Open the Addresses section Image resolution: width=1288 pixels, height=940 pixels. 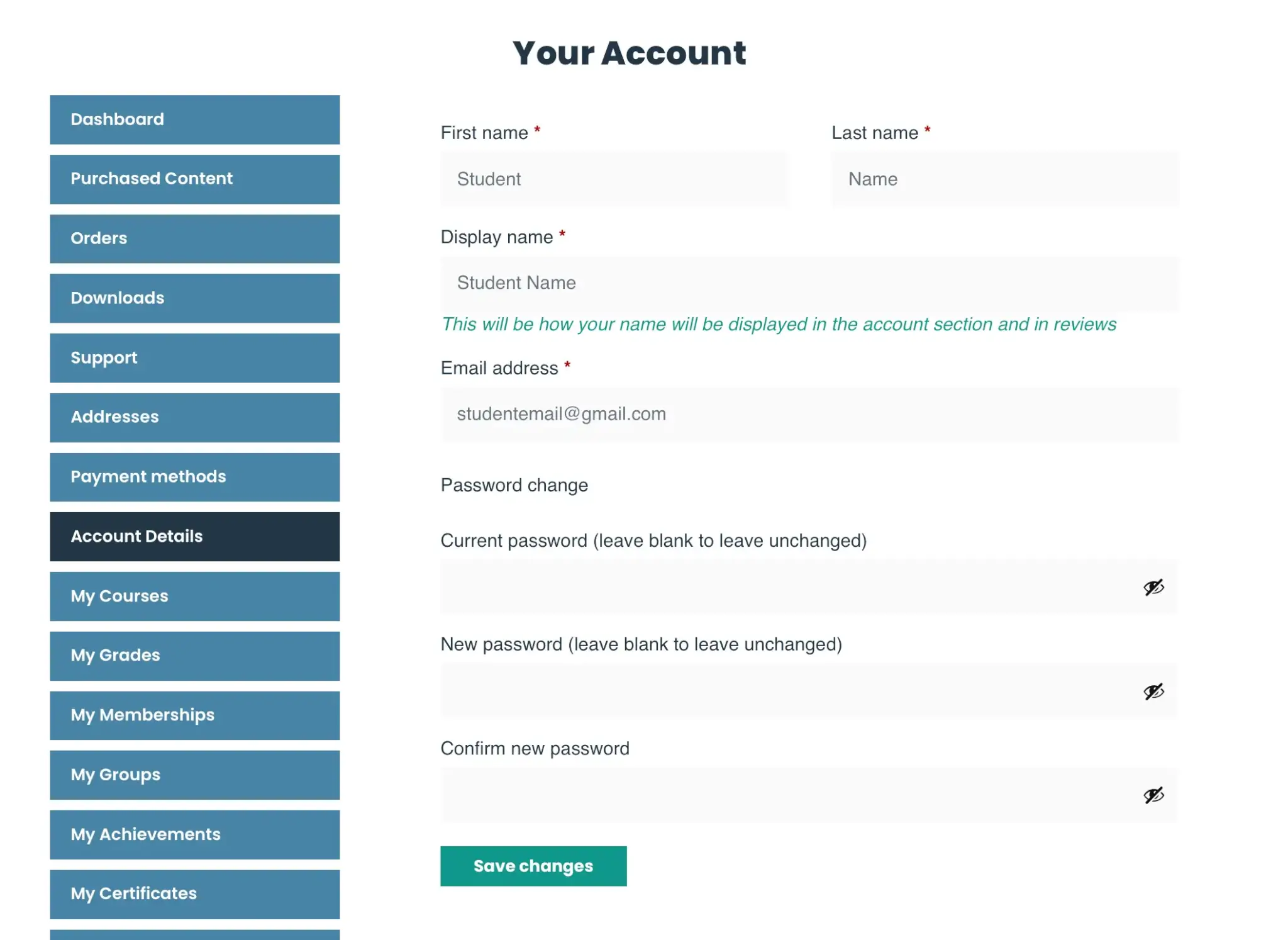(194, 417)
